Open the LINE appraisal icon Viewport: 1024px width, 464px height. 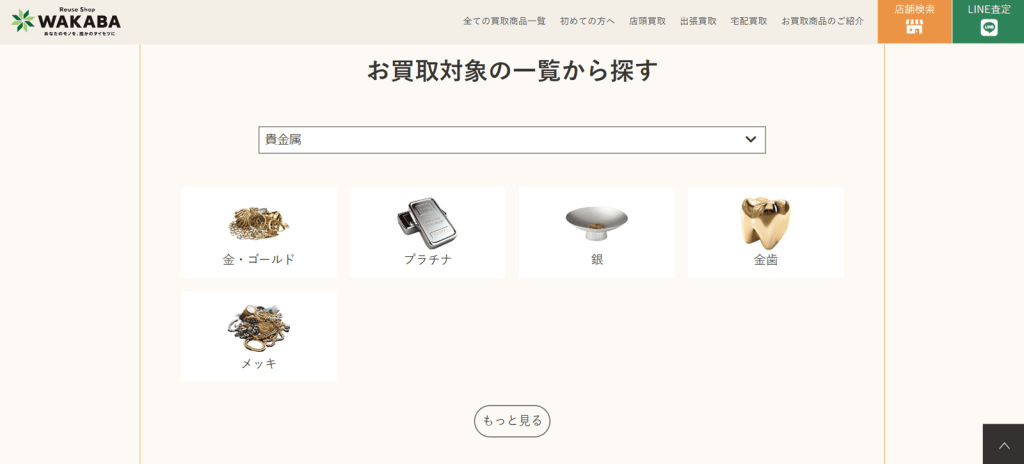pos(989,27)
